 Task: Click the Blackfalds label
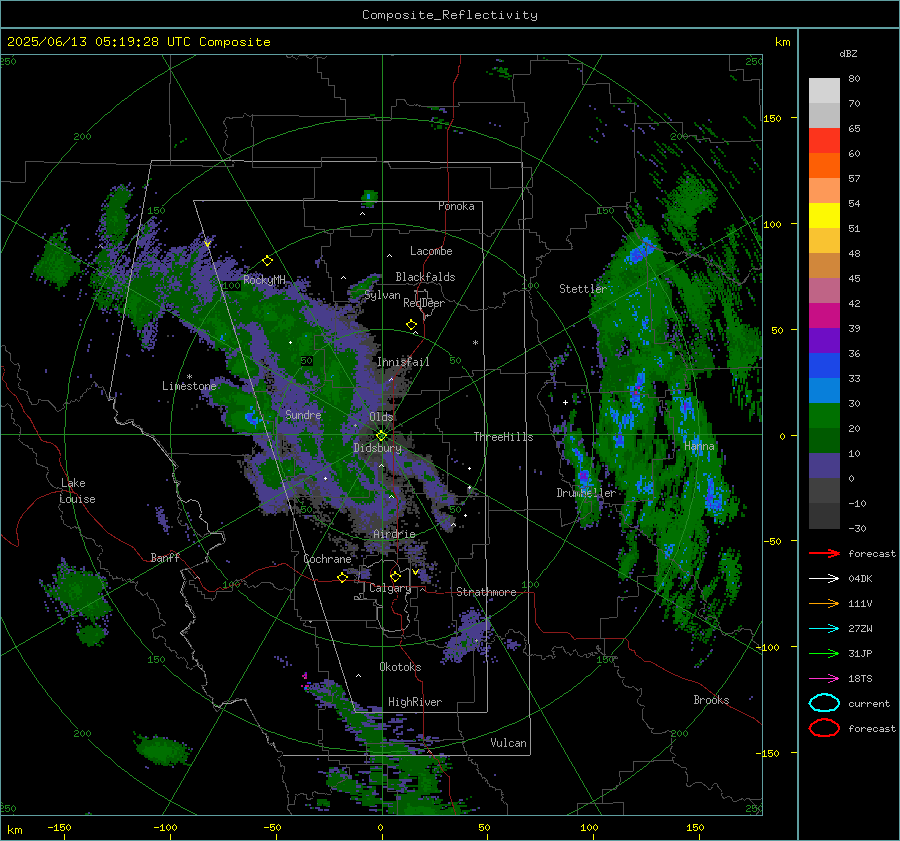point(425,277)
